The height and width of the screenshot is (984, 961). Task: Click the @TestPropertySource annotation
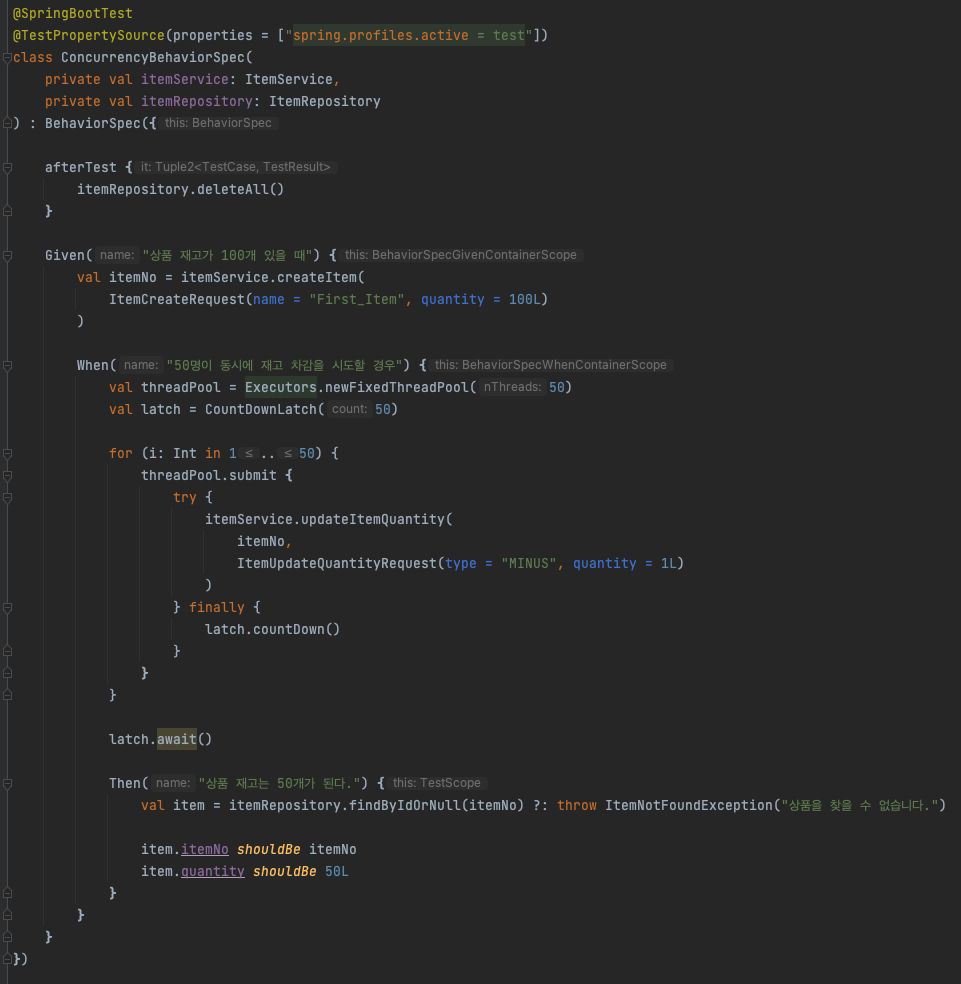tap(89, 35)
